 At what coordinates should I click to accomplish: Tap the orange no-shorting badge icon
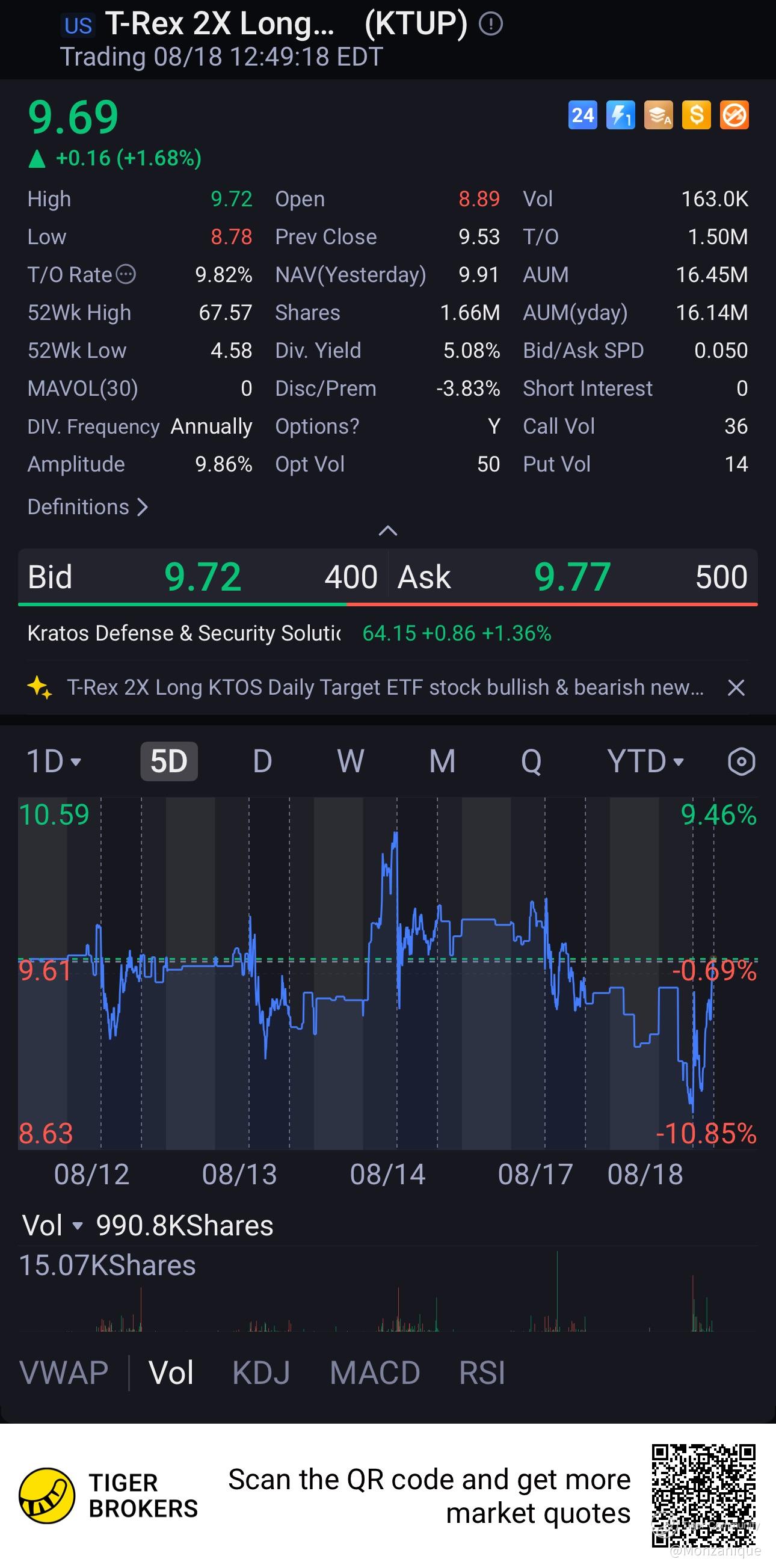point(734,115)
